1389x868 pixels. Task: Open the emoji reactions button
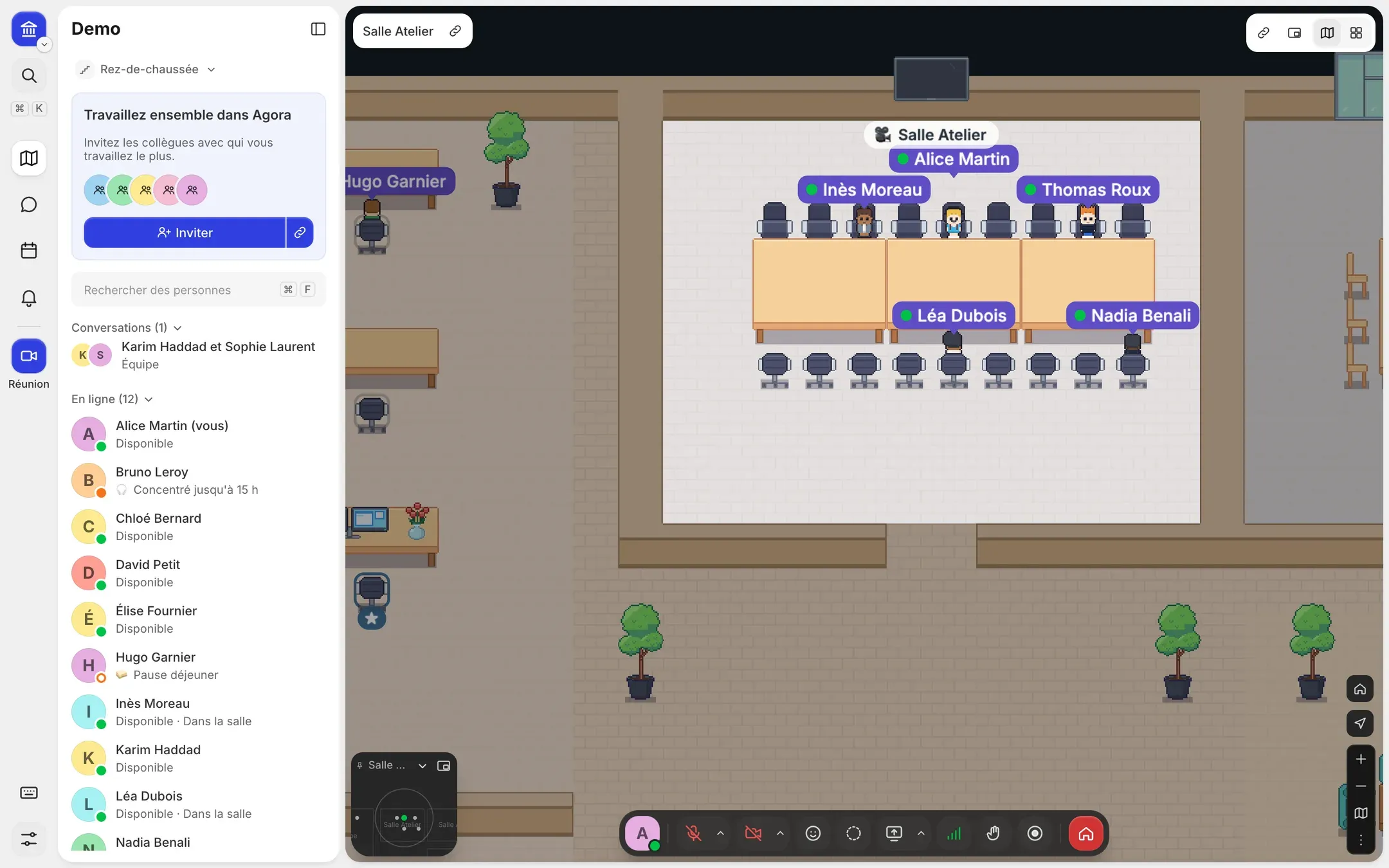813,833
